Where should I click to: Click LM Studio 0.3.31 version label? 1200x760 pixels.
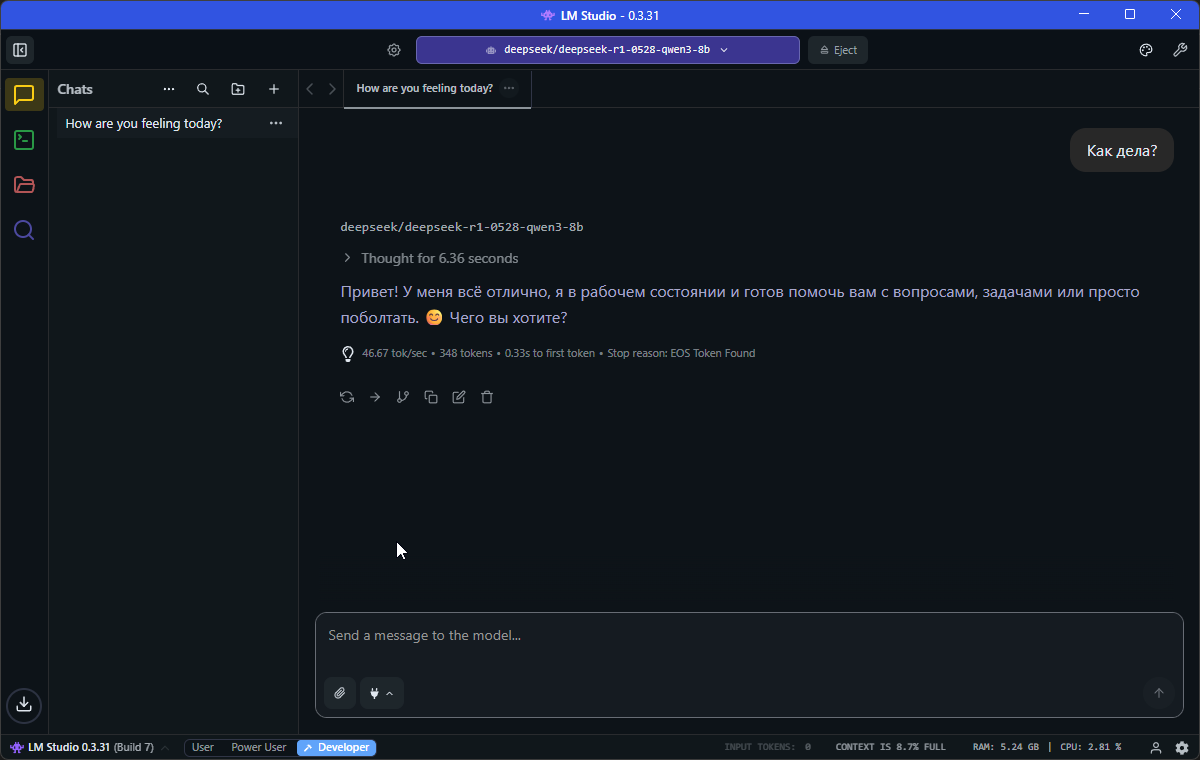pyautogui.click(x=82, y=747)
